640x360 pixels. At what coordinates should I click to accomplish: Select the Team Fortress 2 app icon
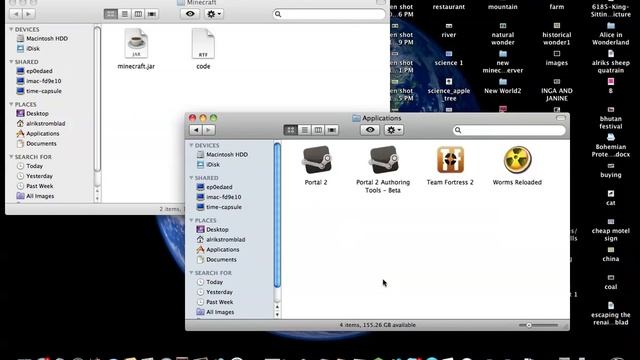[450, 160]
